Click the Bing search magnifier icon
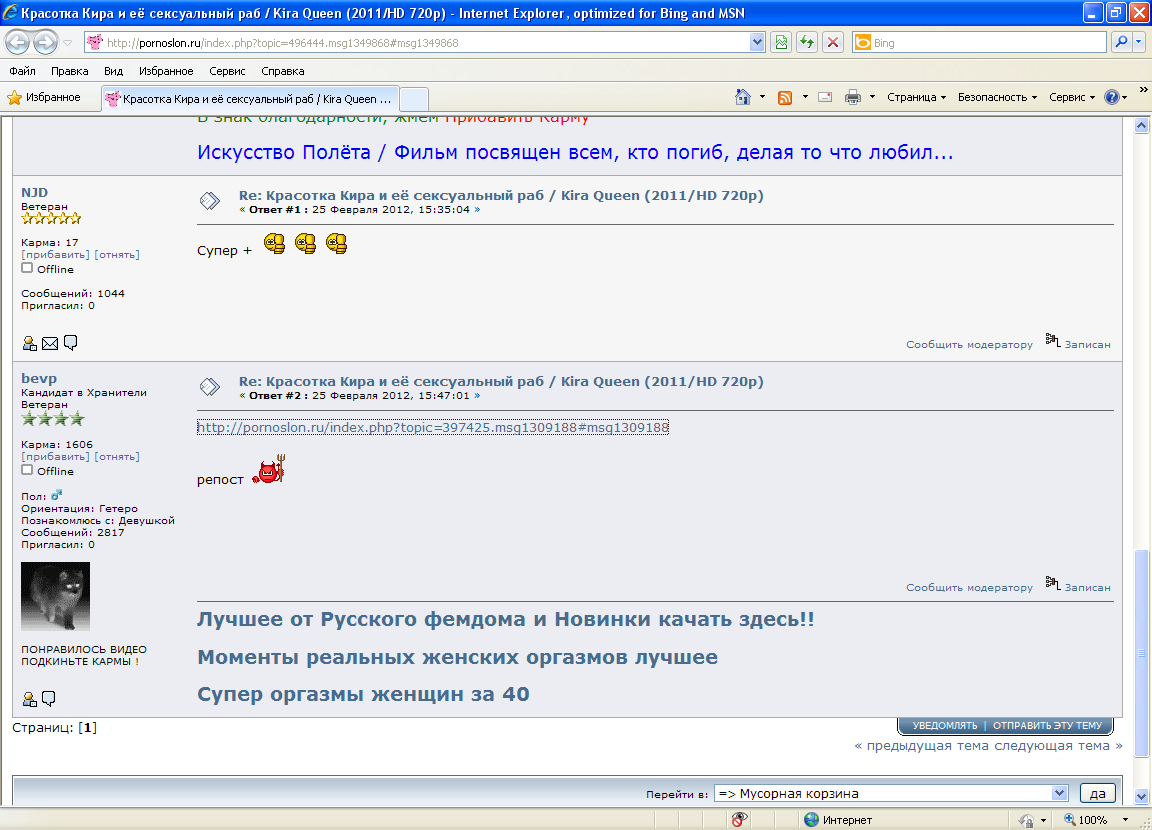 coord(1121,43)
